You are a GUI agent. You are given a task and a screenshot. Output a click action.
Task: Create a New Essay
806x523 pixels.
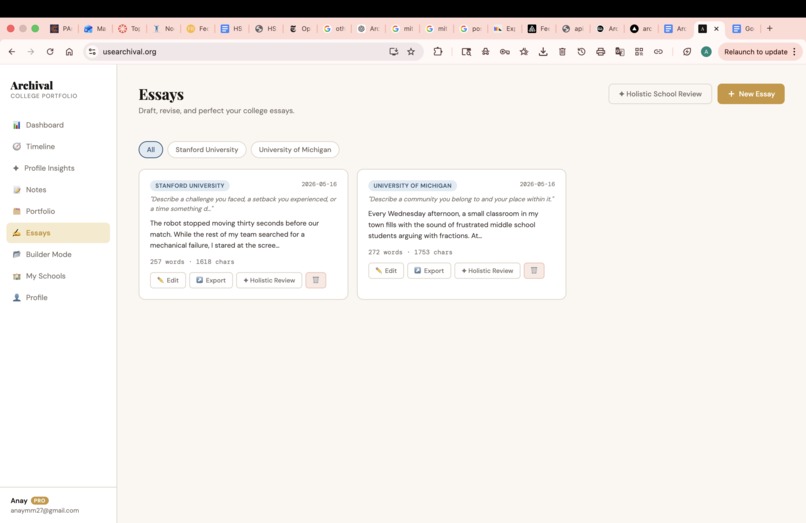pyautogui.click(x=751, y=94)
